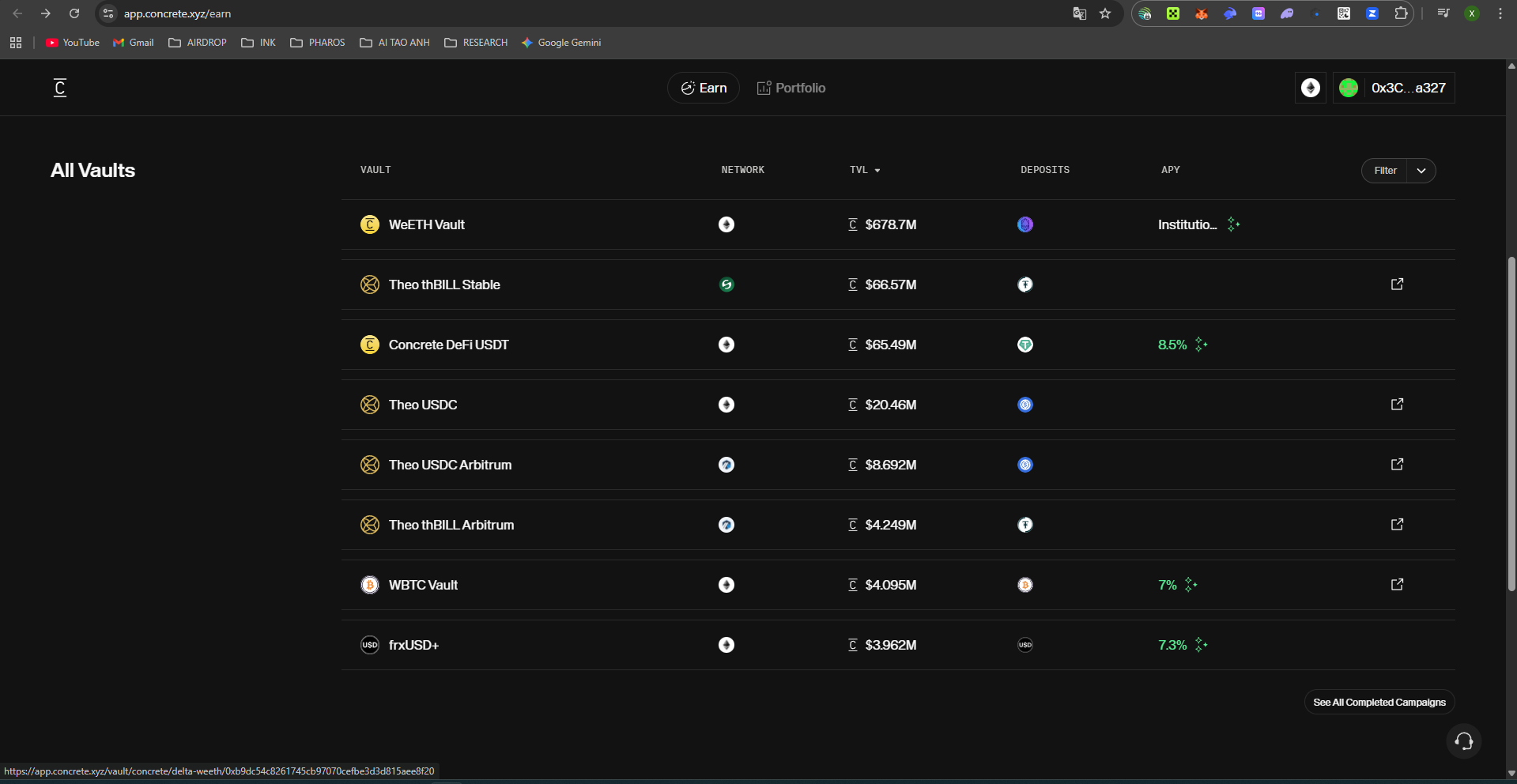
Task: Open the browser extensions puzzle icon
Action: (1401, 13)
